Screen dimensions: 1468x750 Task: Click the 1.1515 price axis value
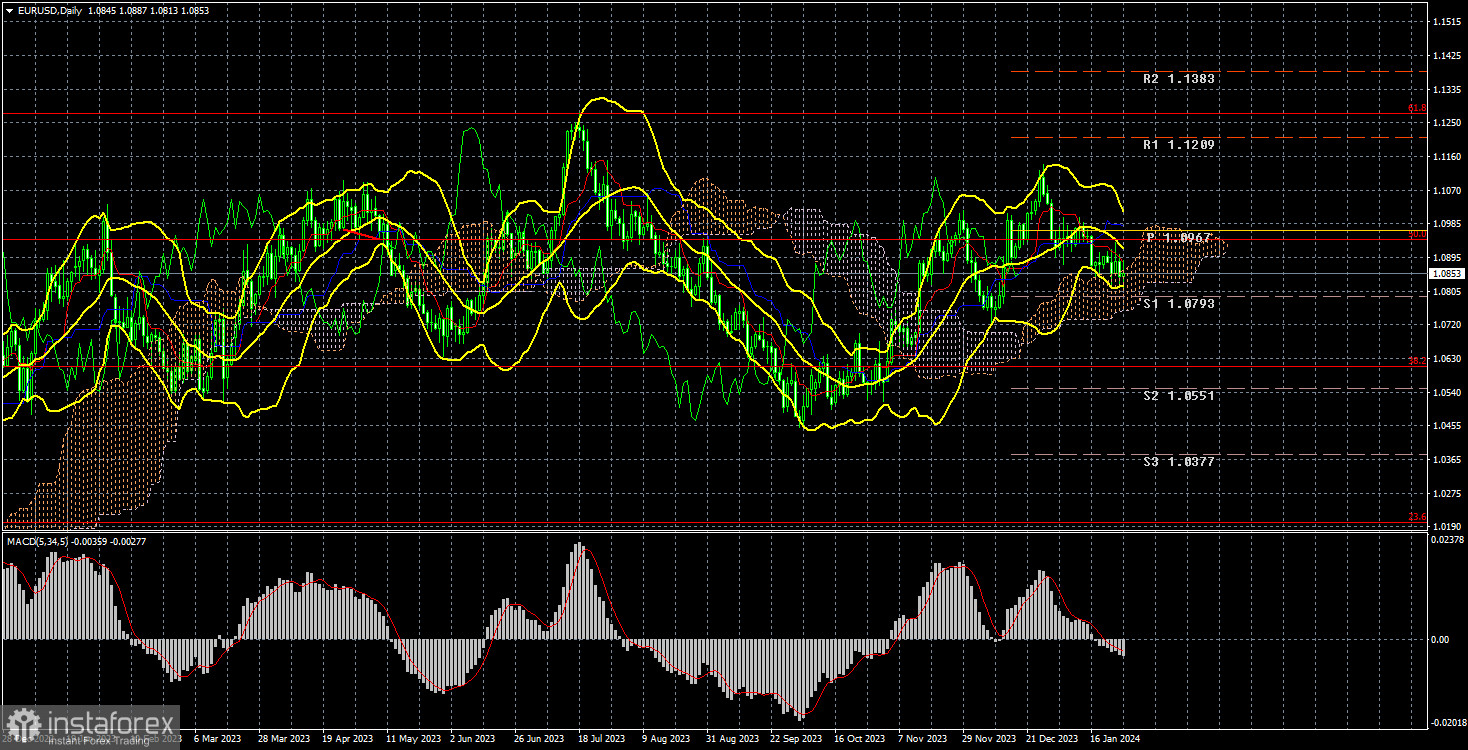pos(1447,21)
